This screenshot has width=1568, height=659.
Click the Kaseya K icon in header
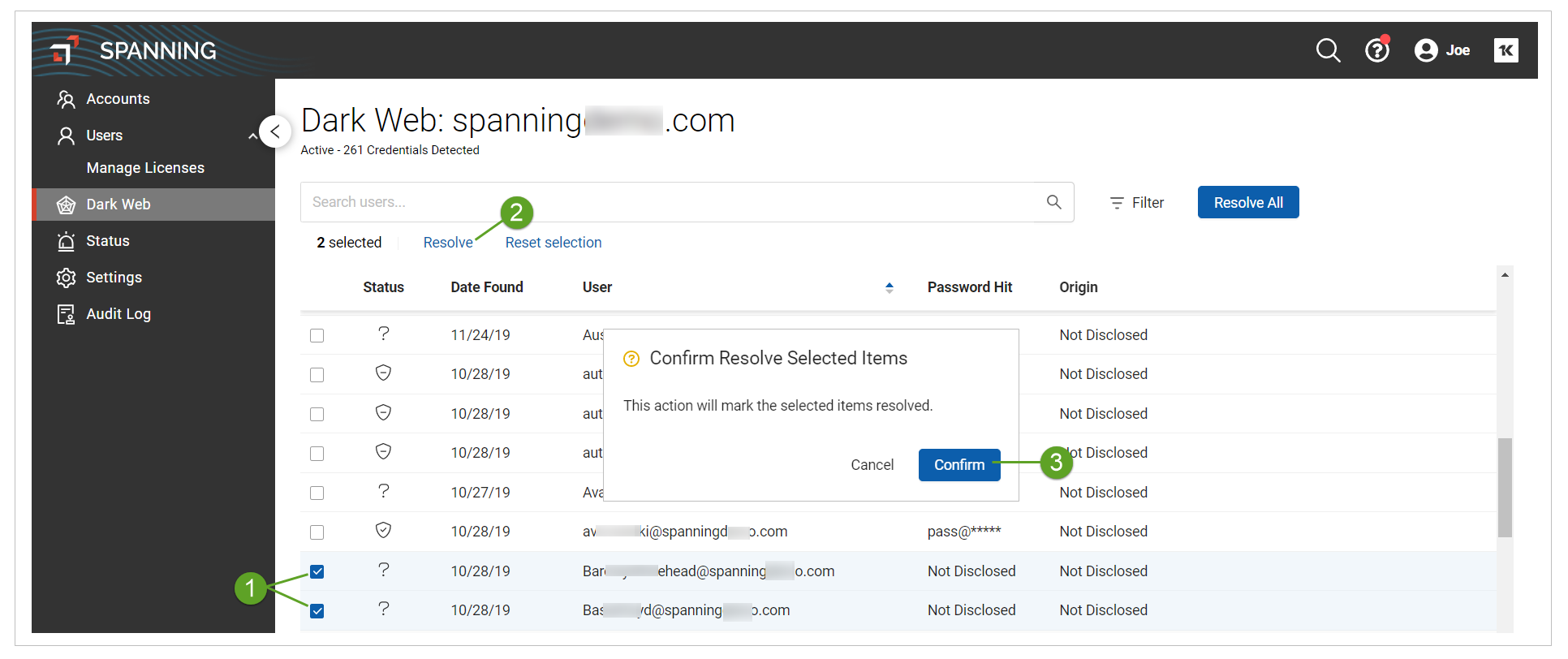pos(1506,50)
